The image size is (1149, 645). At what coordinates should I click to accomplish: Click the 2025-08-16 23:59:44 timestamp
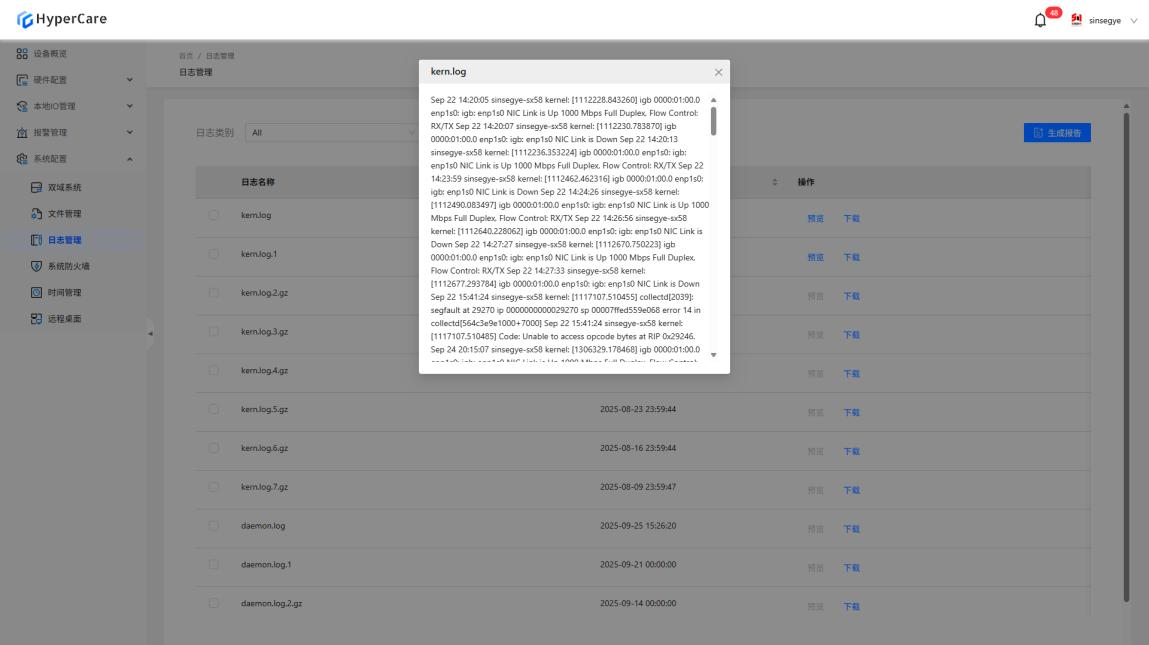(638, 448)
